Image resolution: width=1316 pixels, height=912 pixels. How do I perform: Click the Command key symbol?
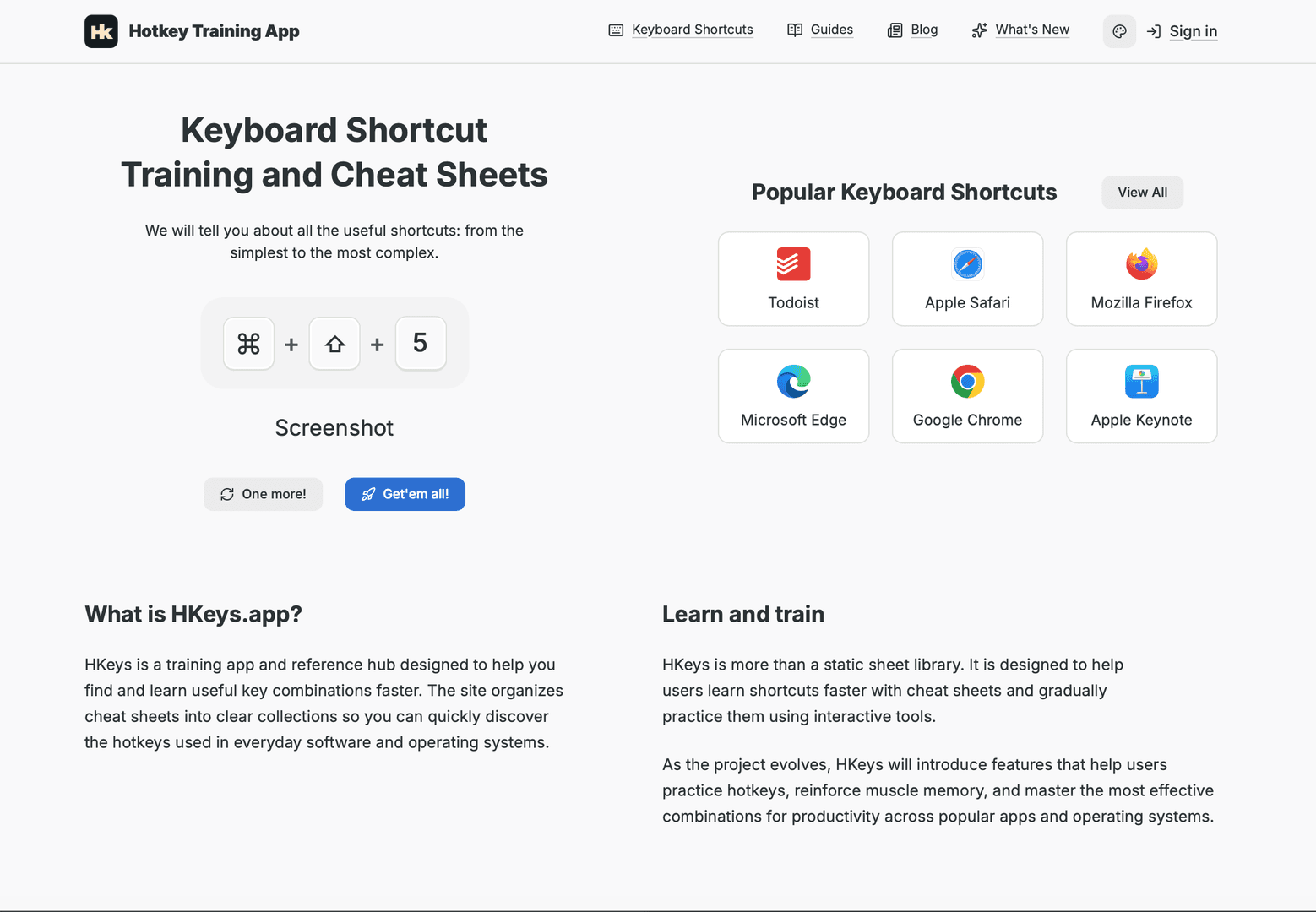tap(248, 344)
